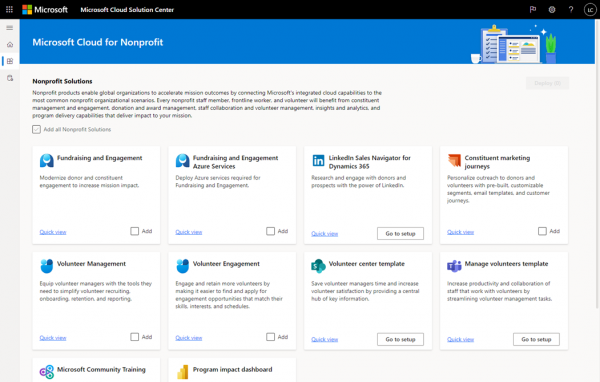The width and height of the screenshot is (600, 382).
Task: Click the Deploy (0) button
Action: (x=547, y=83)
